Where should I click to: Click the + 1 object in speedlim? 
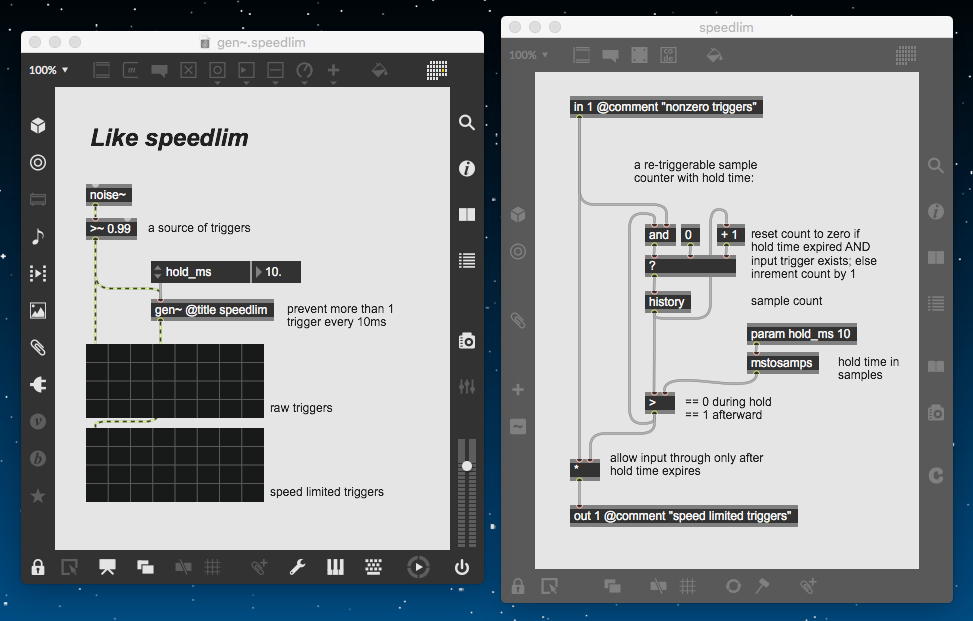729,235
